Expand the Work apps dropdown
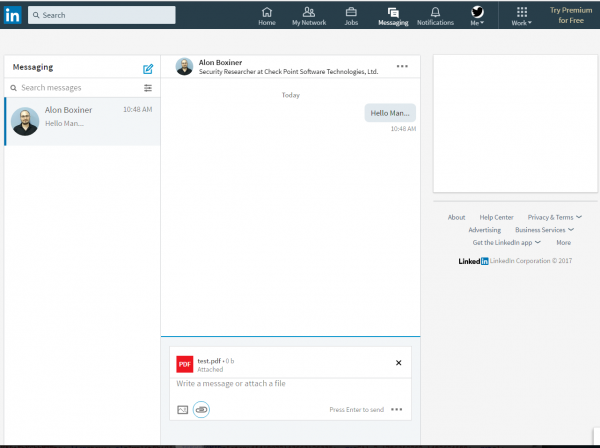This screenshot has height=448, width=600. pos(522,16)
